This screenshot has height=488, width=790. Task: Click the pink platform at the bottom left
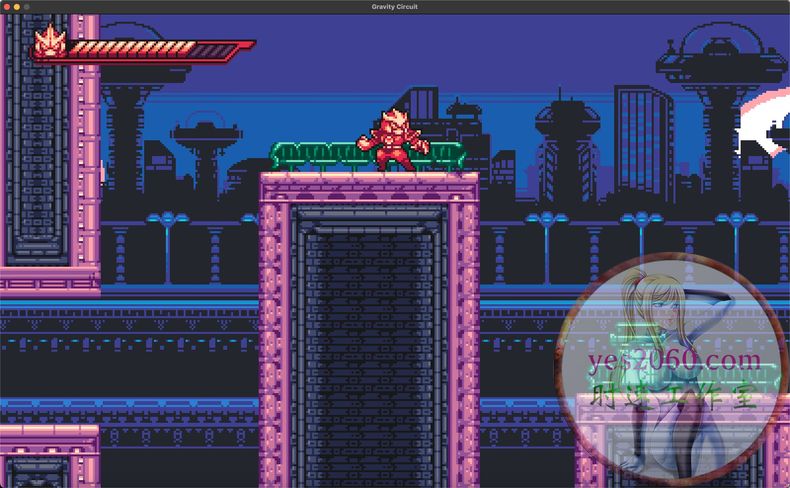[48, 440]
